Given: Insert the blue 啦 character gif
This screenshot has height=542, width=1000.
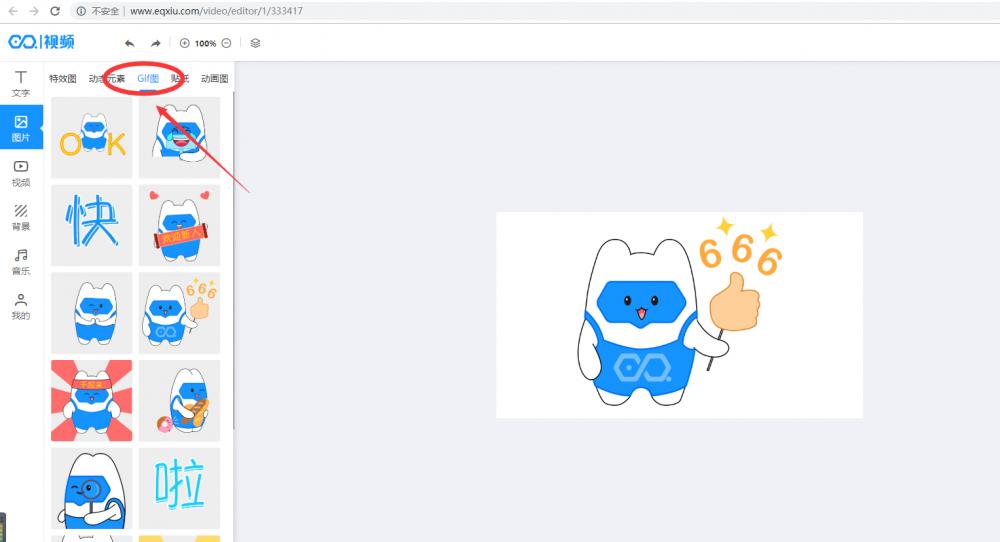Looking at the screenshot, I should (x=179, y=488).
